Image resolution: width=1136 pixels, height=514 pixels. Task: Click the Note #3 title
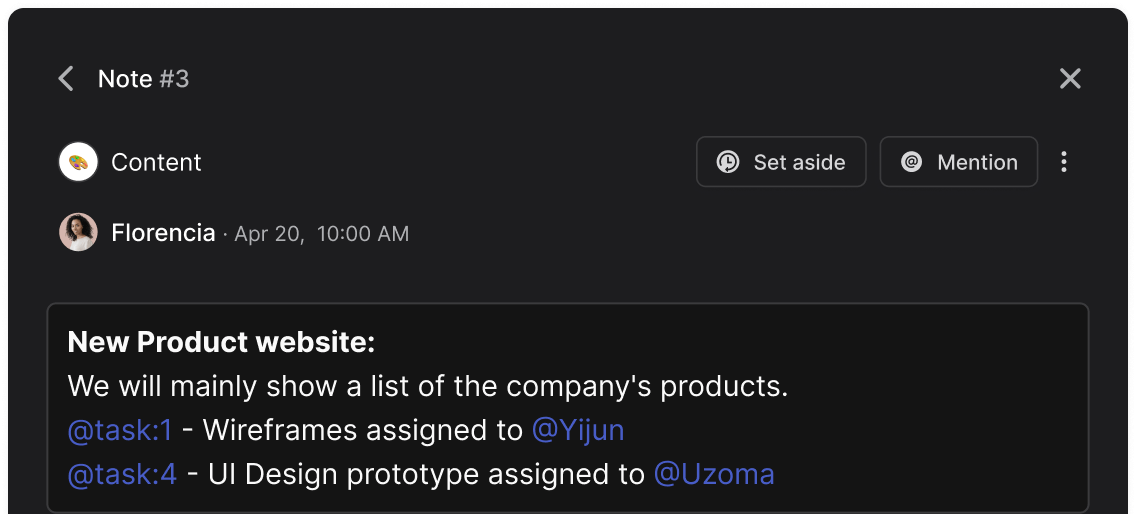coord(143,79)
